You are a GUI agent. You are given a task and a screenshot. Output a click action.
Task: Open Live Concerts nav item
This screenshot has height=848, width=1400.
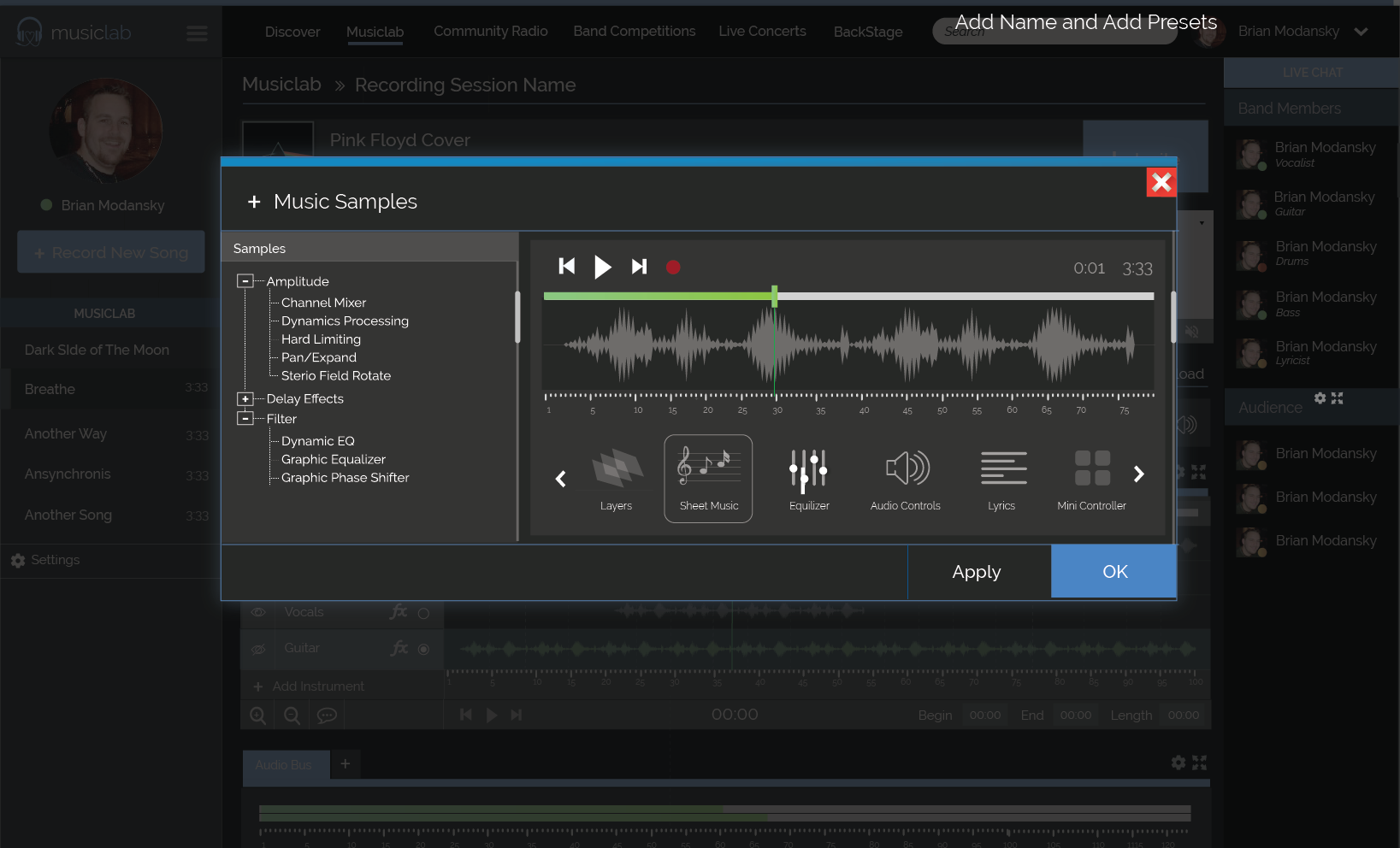(762, 32)
